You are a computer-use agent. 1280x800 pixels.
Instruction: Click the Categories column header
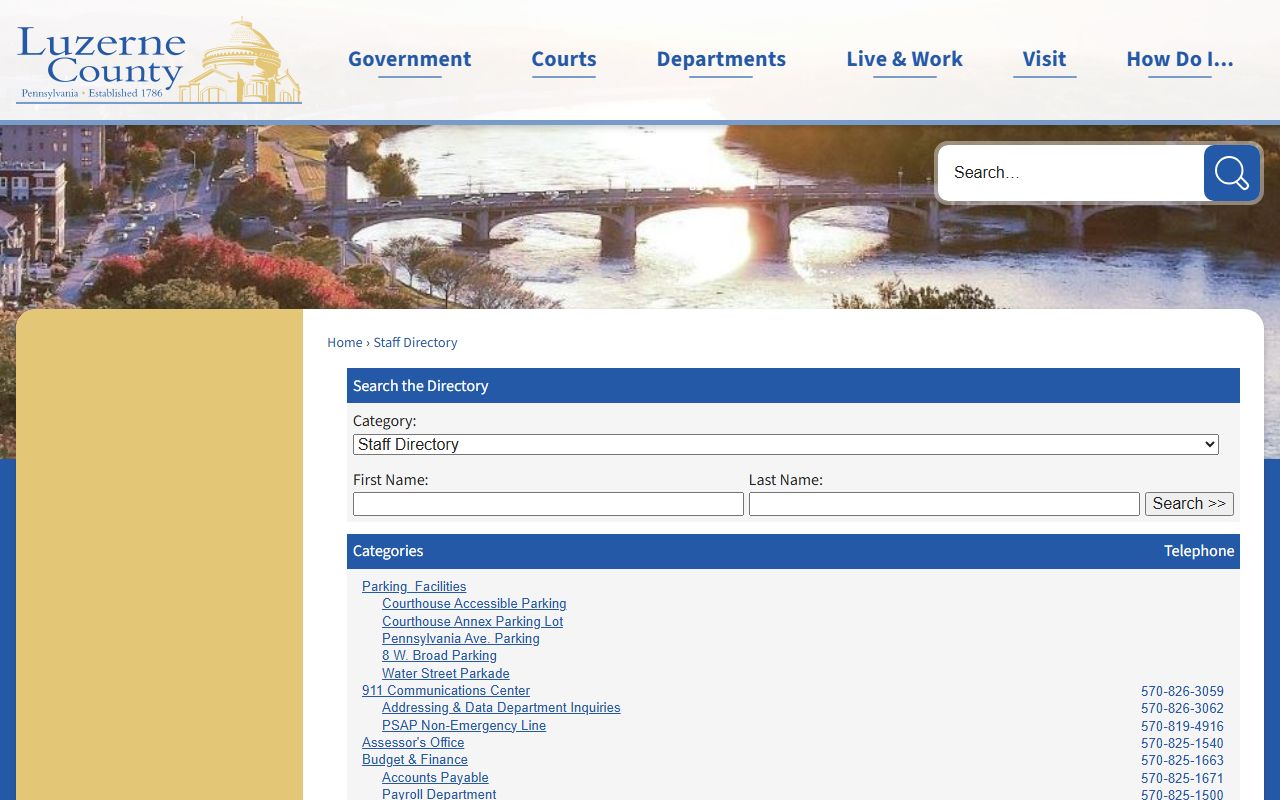pyautogui.click(x=388, y=551)
